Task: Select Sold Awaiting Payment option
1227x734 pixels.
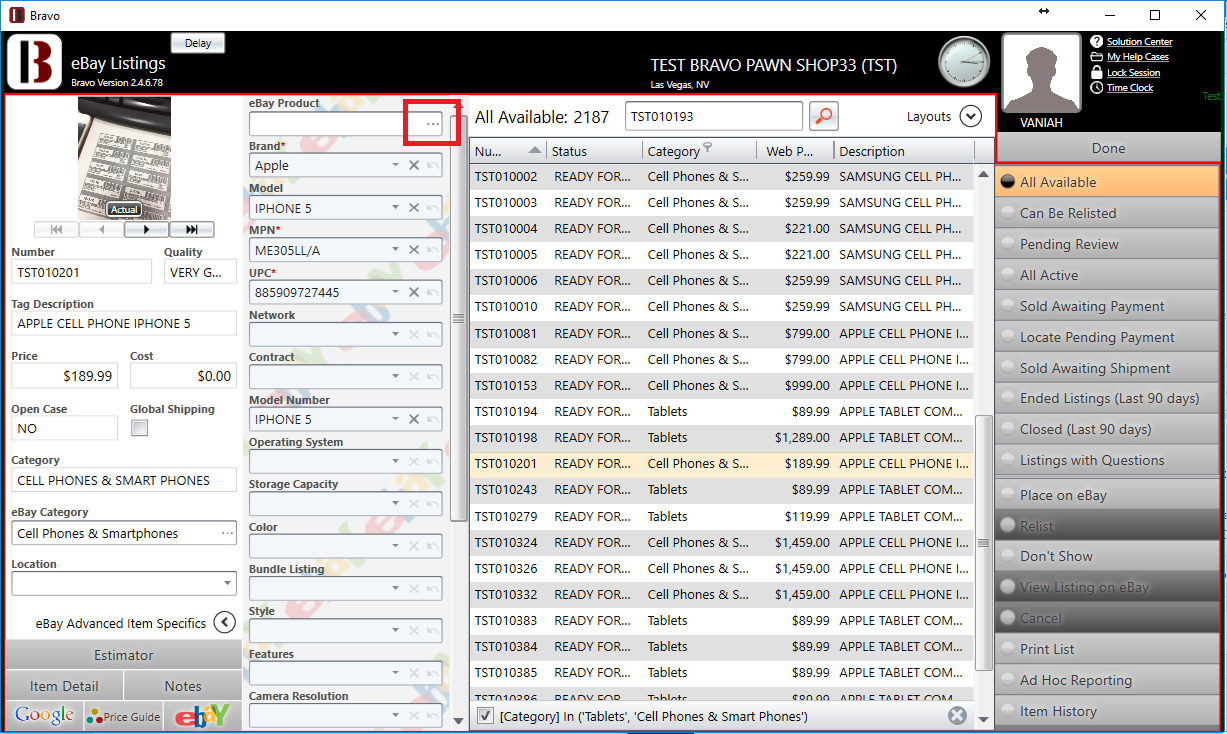Action: click(1107, 306)
